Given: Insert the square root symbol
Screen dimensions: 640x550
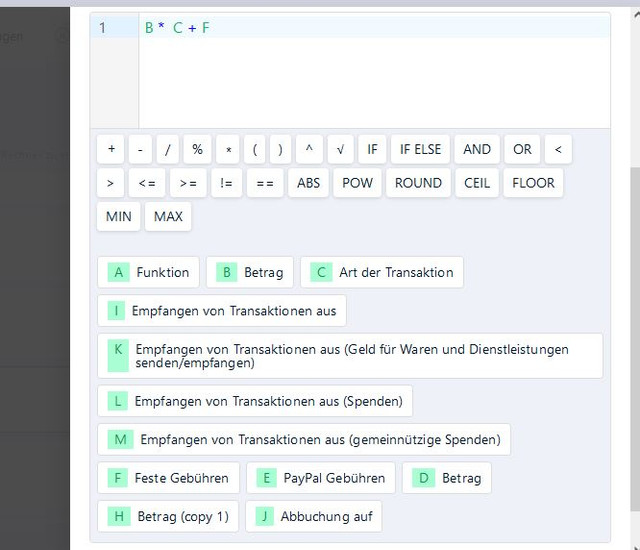Looking at the screenshot, I should [340, 149].
